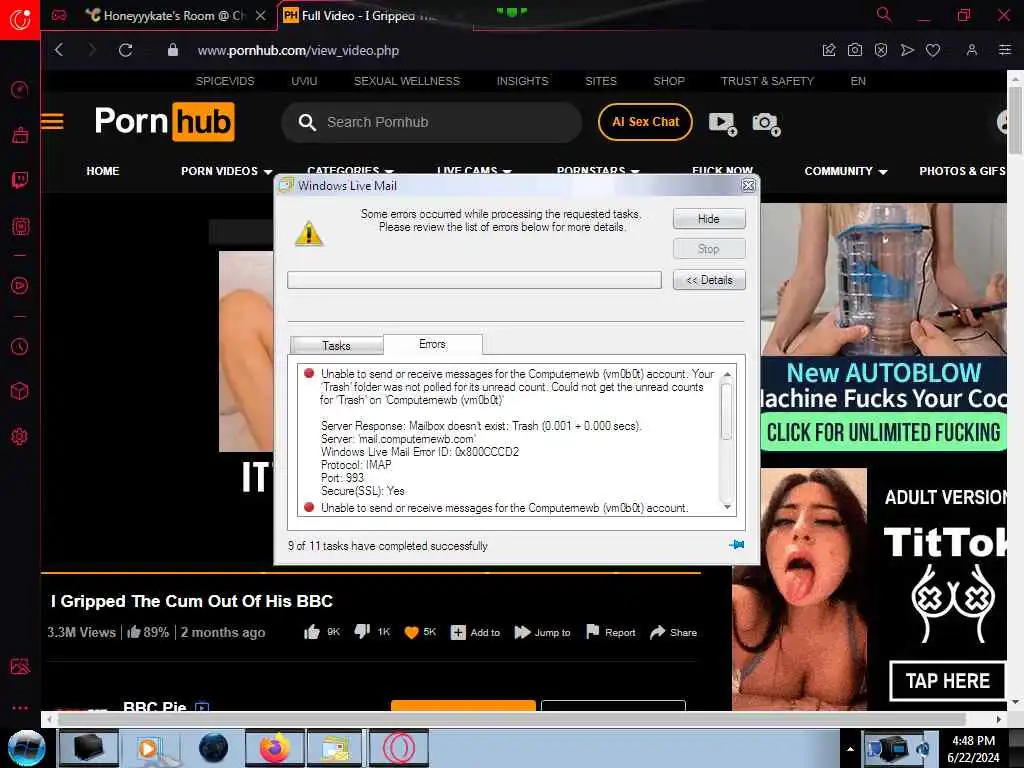Bookmark page with the heart toolbar icon

pos(933,50)
